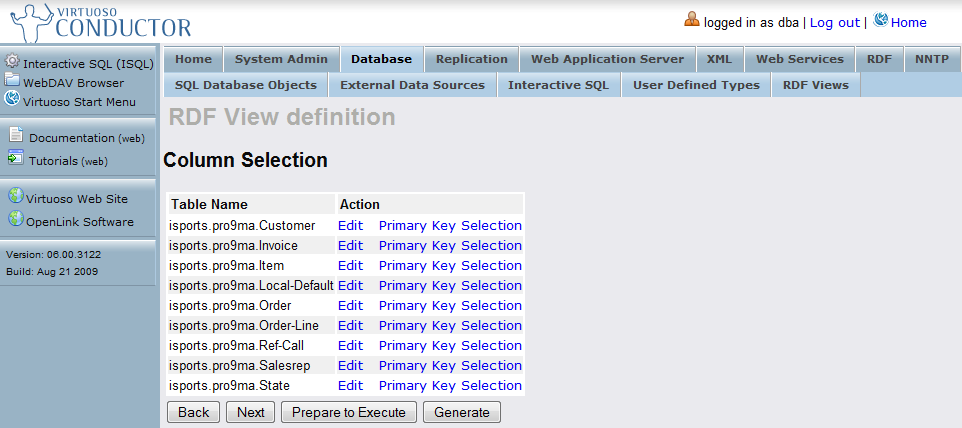The image size is (962, 428).
Task: Open the RDF Views sub-tab
Action: tap(815, 85)
